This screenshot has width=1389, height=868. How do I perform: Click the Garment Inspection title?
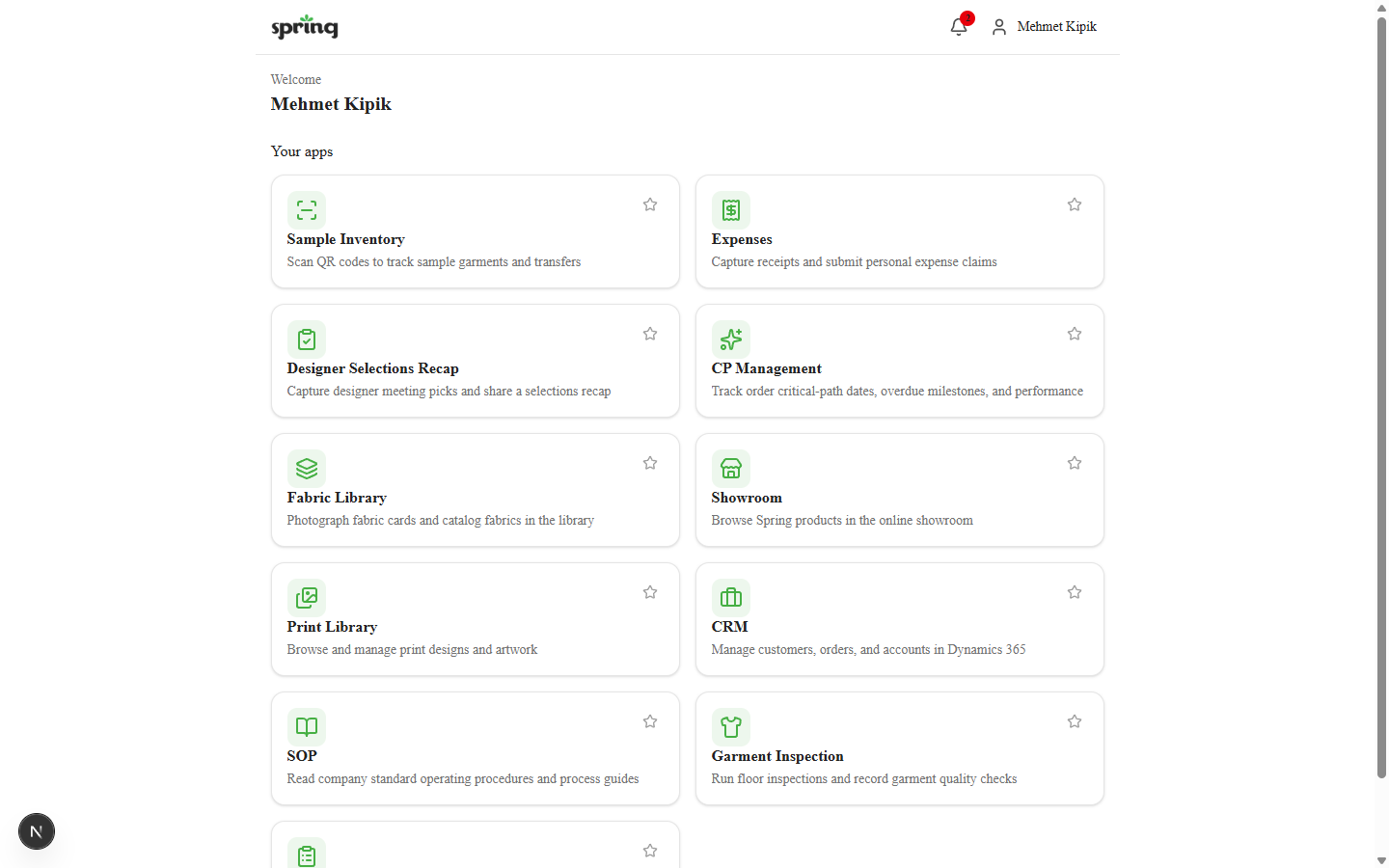tap(777, 756)
